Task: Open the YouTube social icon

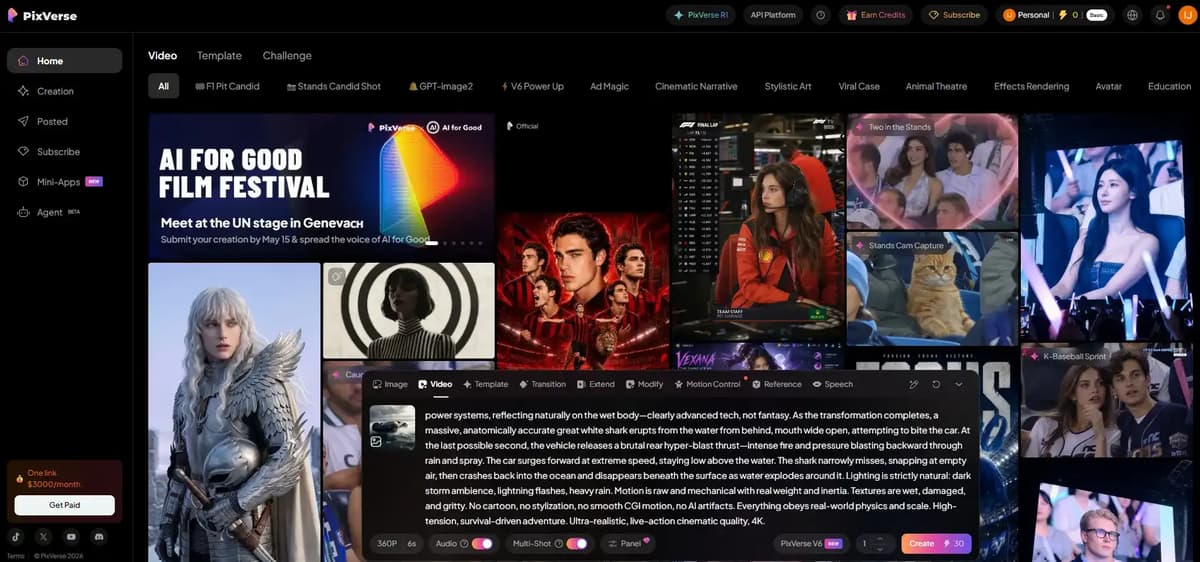Action: tap(71, 537)
